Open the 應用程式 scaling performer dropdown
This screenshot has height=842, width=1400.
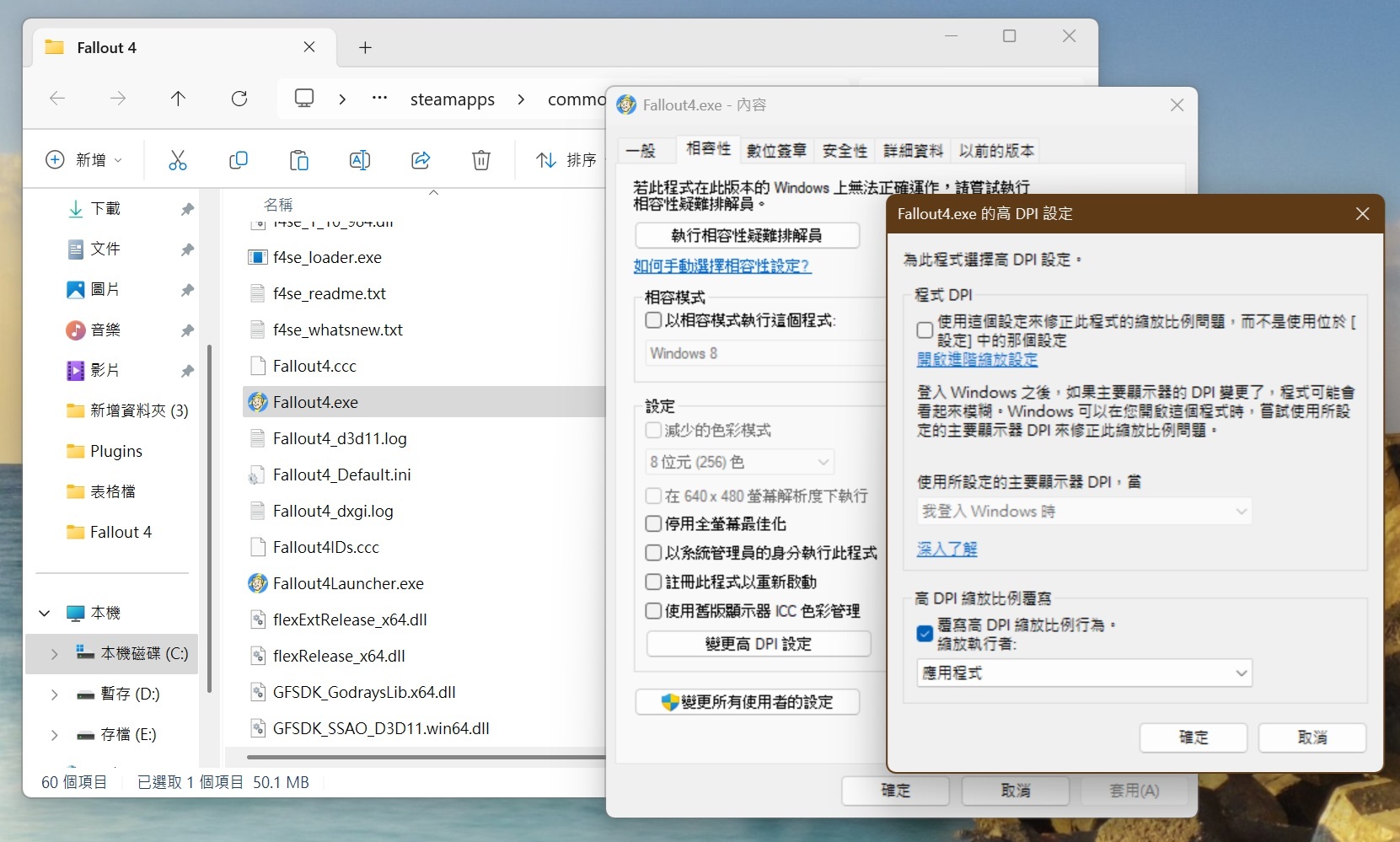click(1084, 673)
